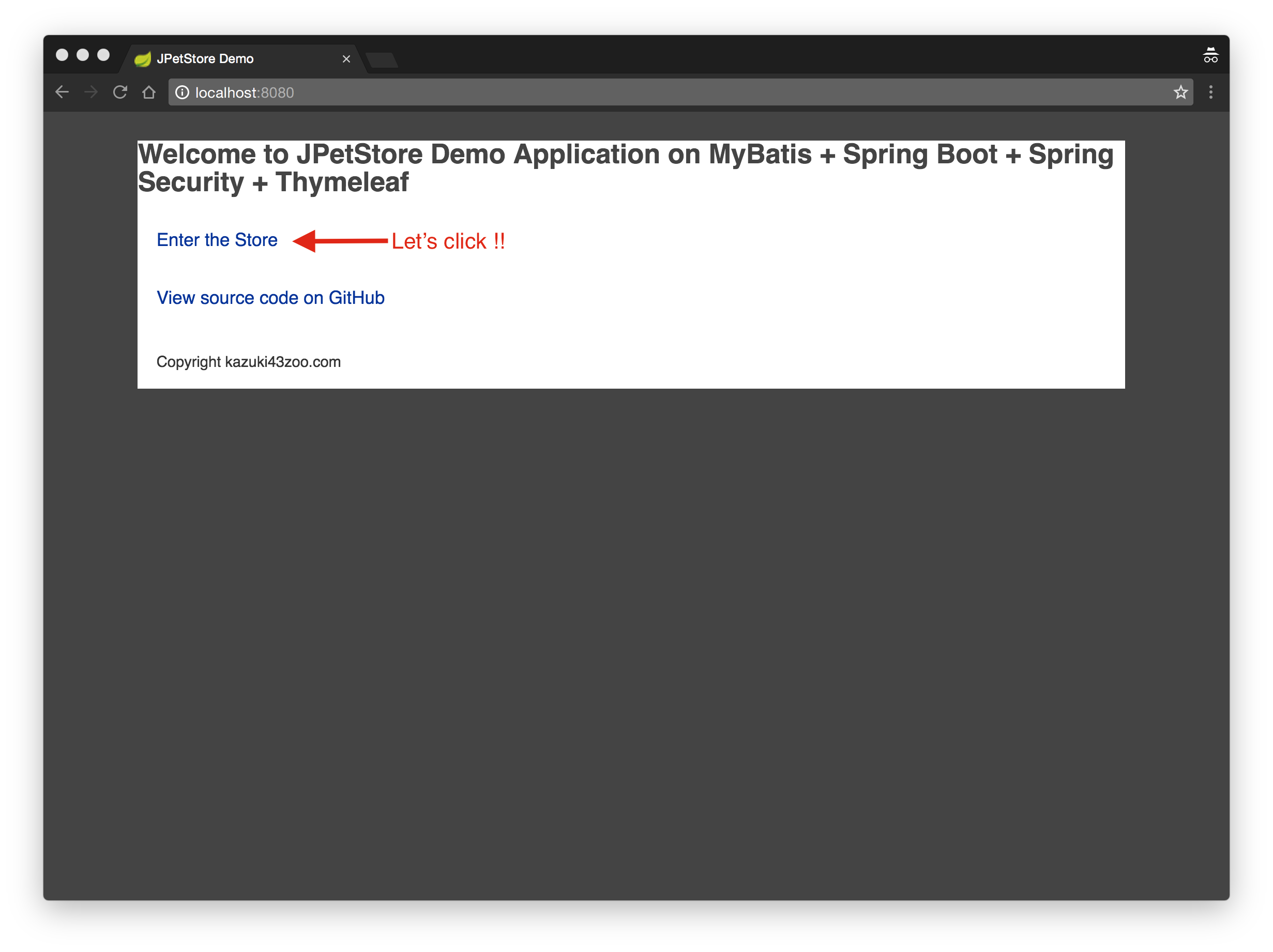The width and height of the screenshot is (1273, 952).
Task: Click the Spring leaf favicon on tab
Action: click(x=142, y=59)
